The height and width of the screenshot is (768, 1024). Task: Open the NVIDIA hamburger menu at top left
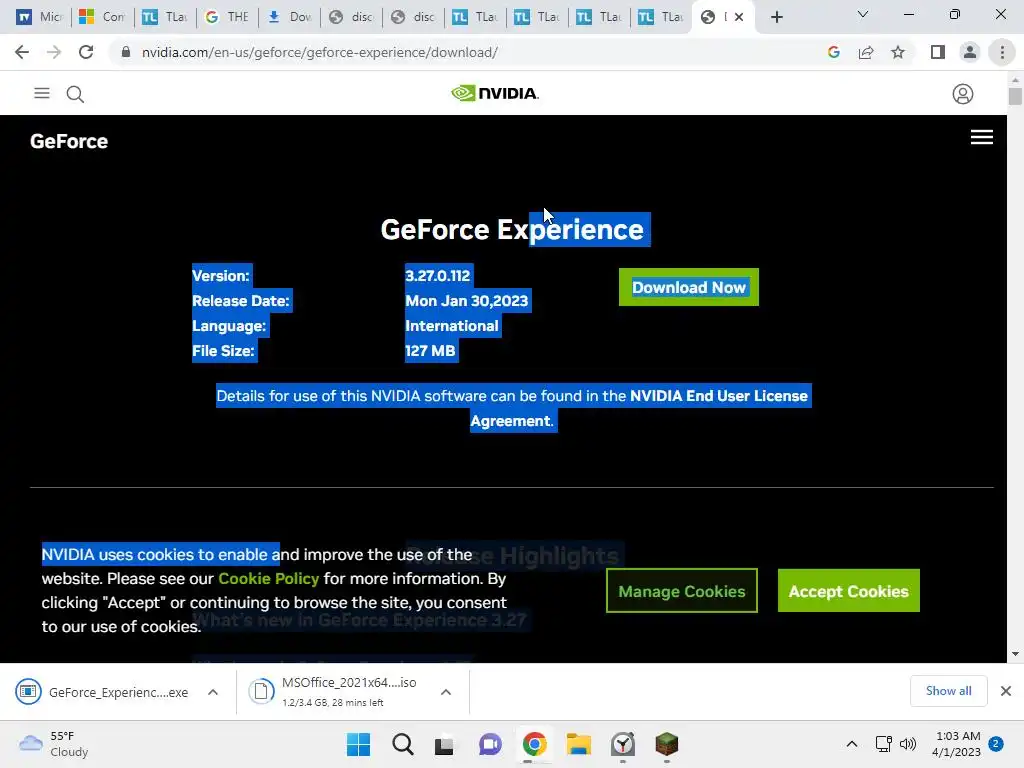tap(42, 93)
